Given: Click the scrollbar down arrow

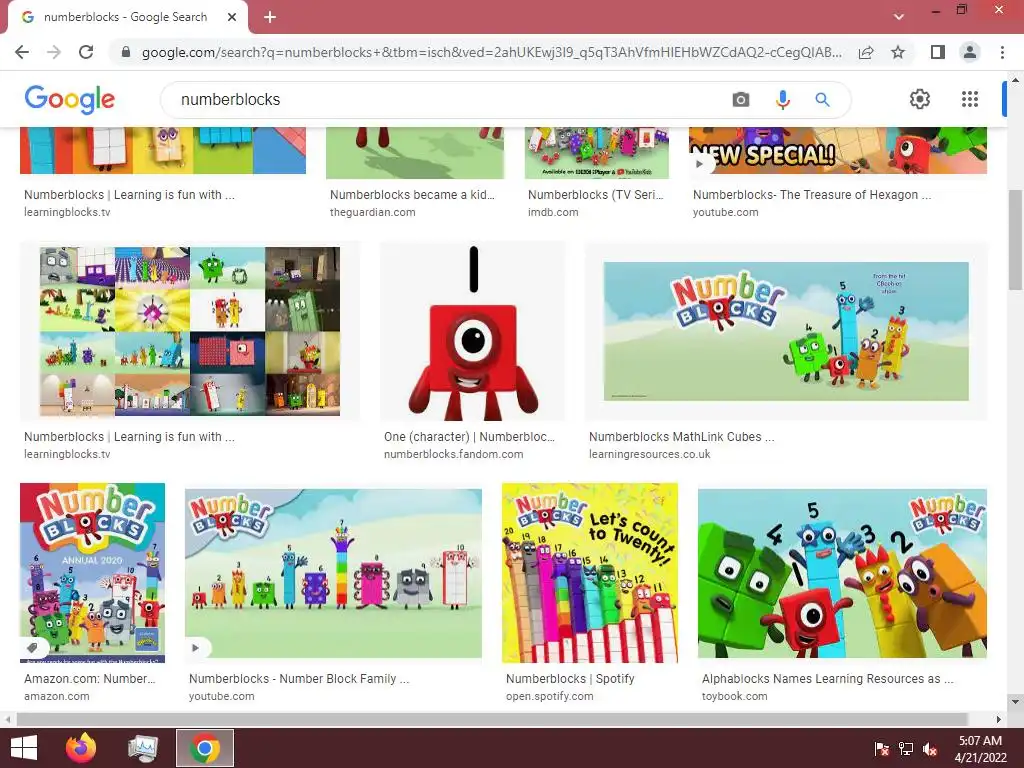Looking at the screenshot, I should pos(1015,702).
